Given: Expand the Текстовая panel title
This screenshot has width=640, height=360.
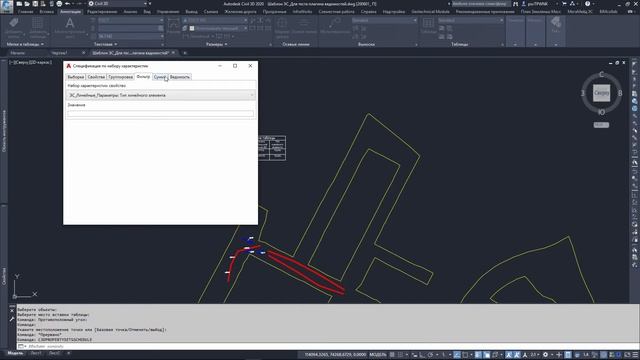Looking at the screenshot, I should (105, 44).
